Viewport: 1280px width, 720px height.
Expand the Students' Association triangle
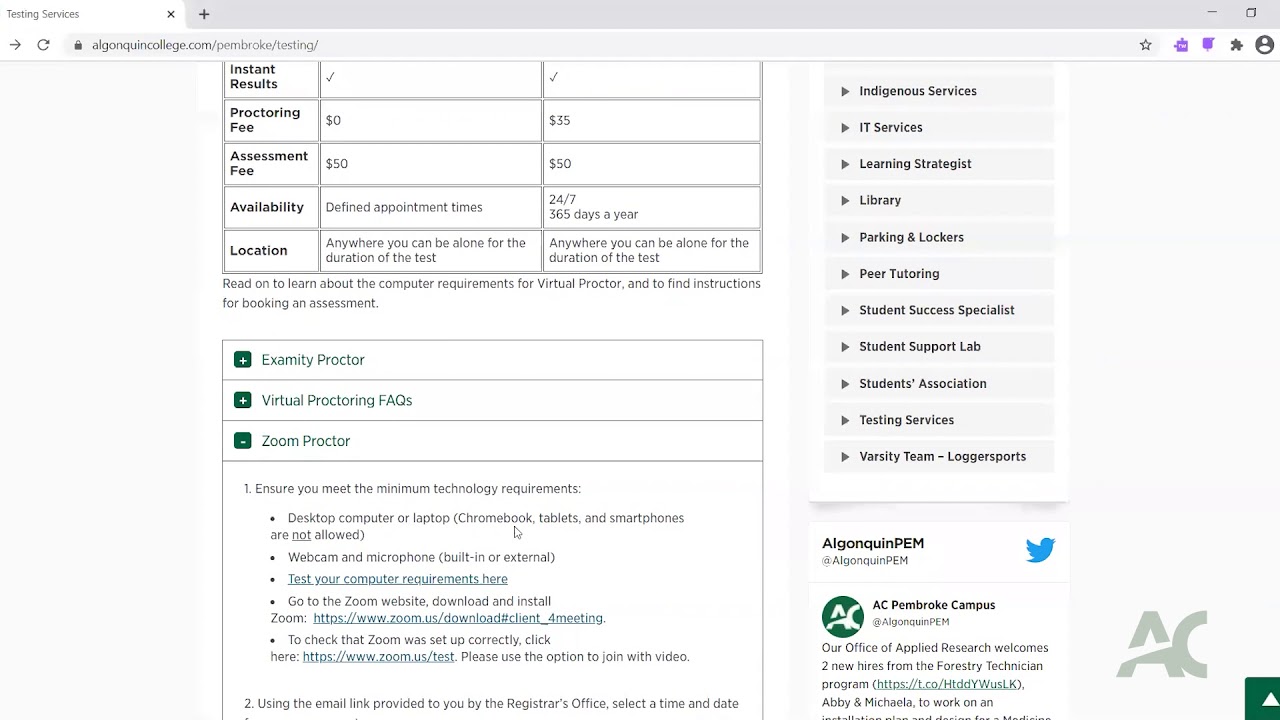(845, 384)
